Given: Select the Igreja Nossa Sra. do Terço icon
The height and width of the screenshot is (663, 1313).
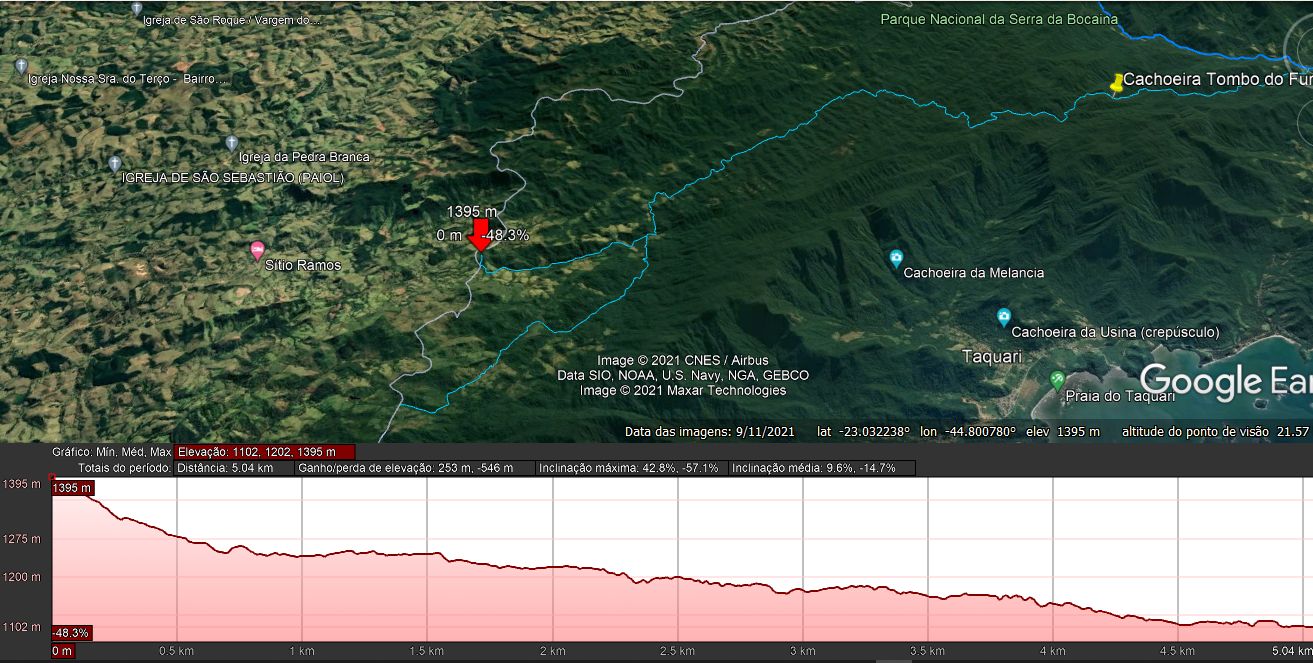Looking at the screenshot, I should point(21,66).
